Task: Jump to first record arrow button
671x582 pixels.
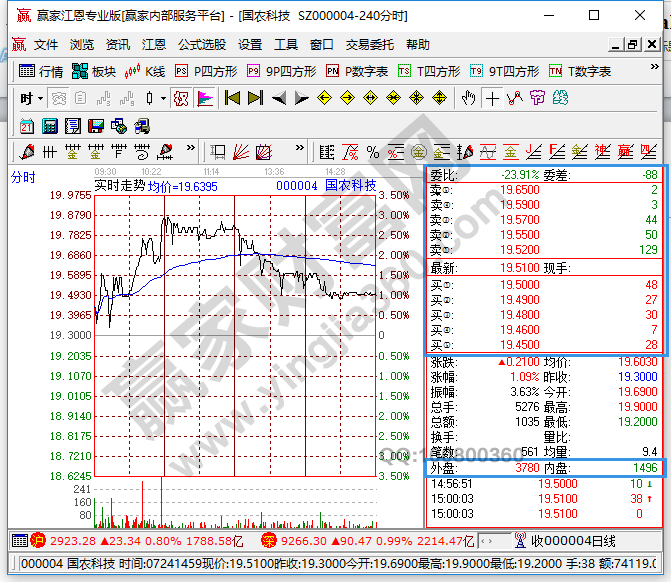Action: pyautogui.click(x=232, y=98)
